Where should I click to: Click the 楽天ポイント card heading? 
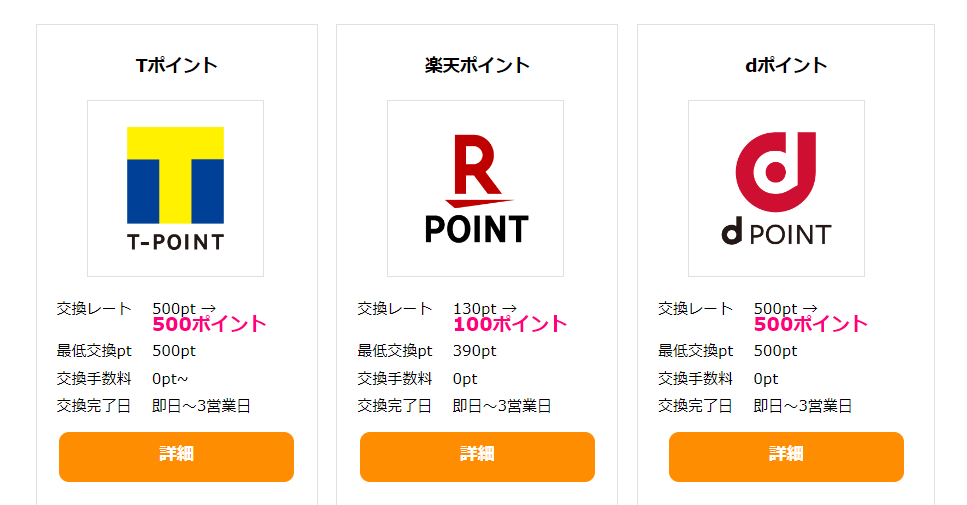coord(477,65)
